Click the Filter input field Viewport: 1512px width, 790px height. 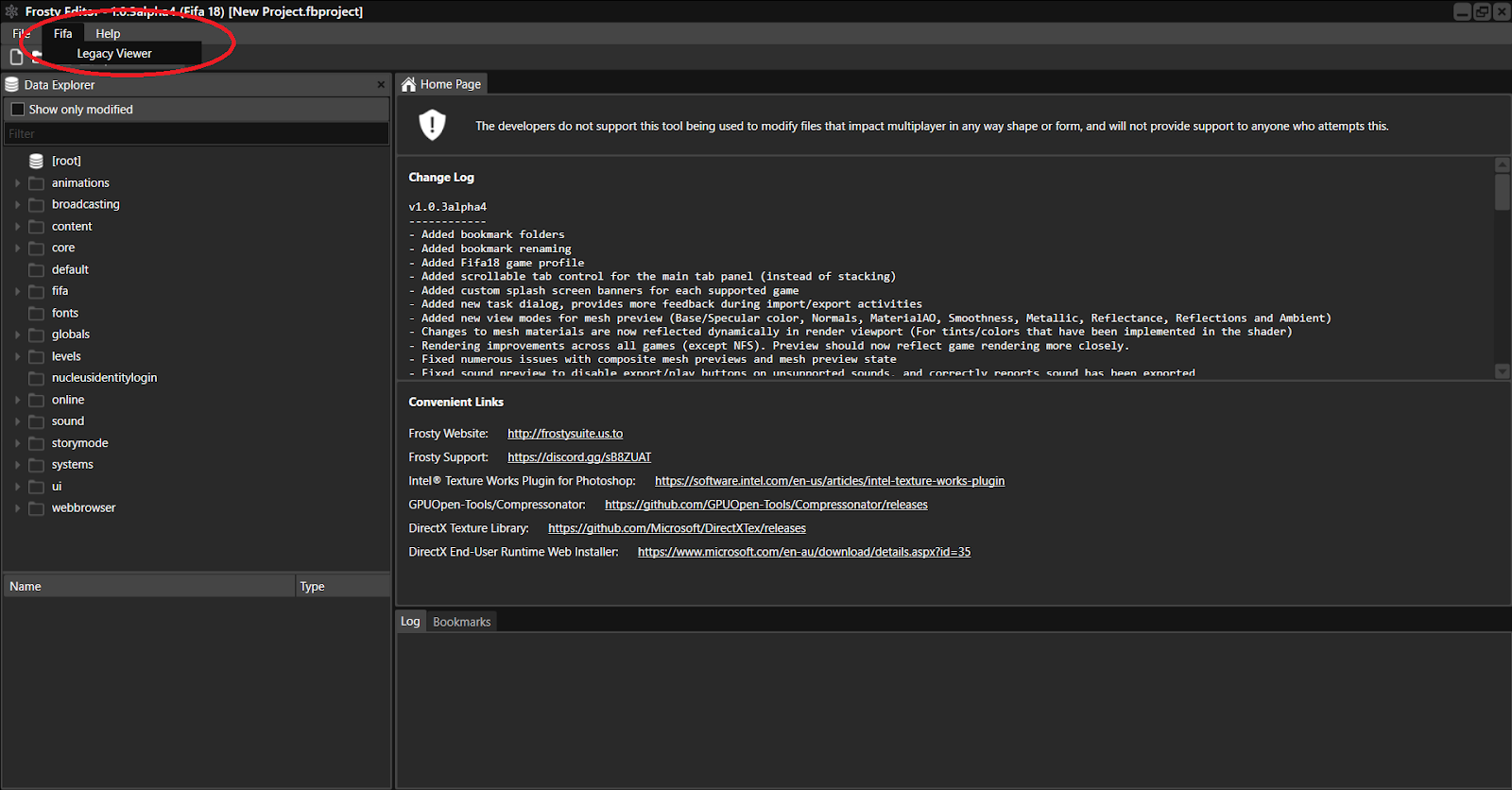click(197, 134)
